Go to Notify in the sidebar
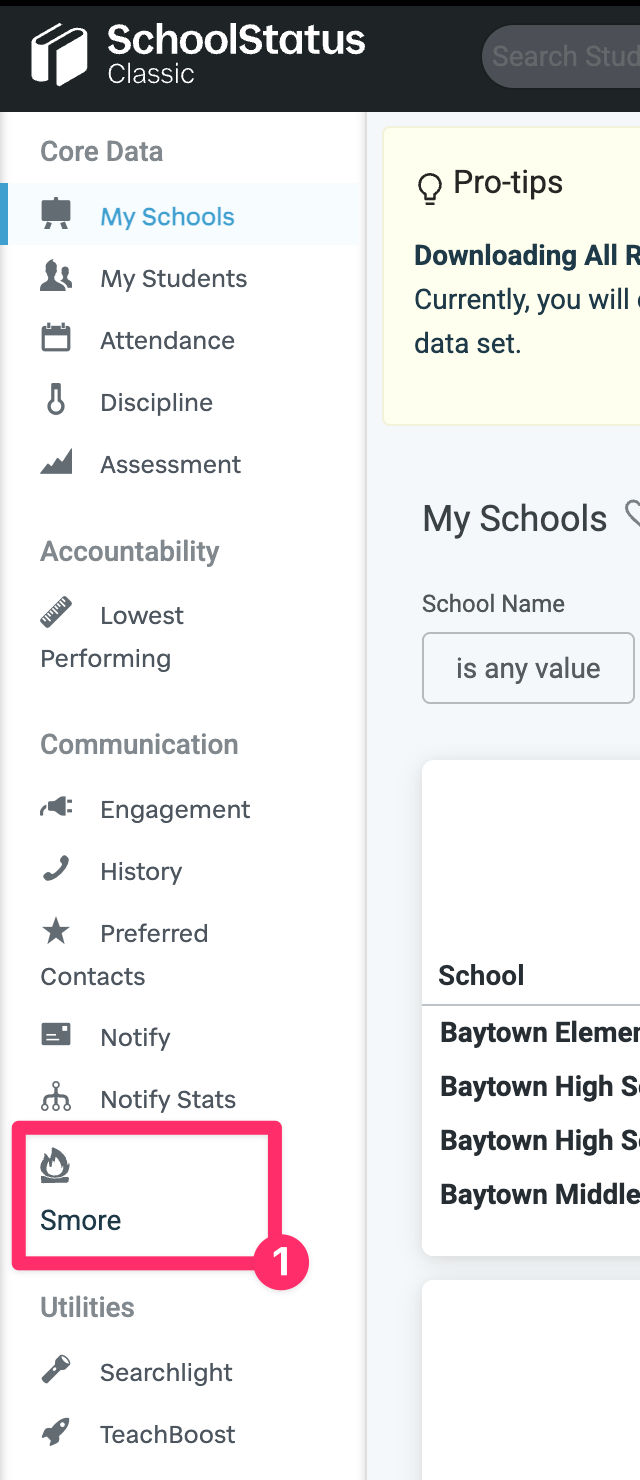 click(135, 1038)
